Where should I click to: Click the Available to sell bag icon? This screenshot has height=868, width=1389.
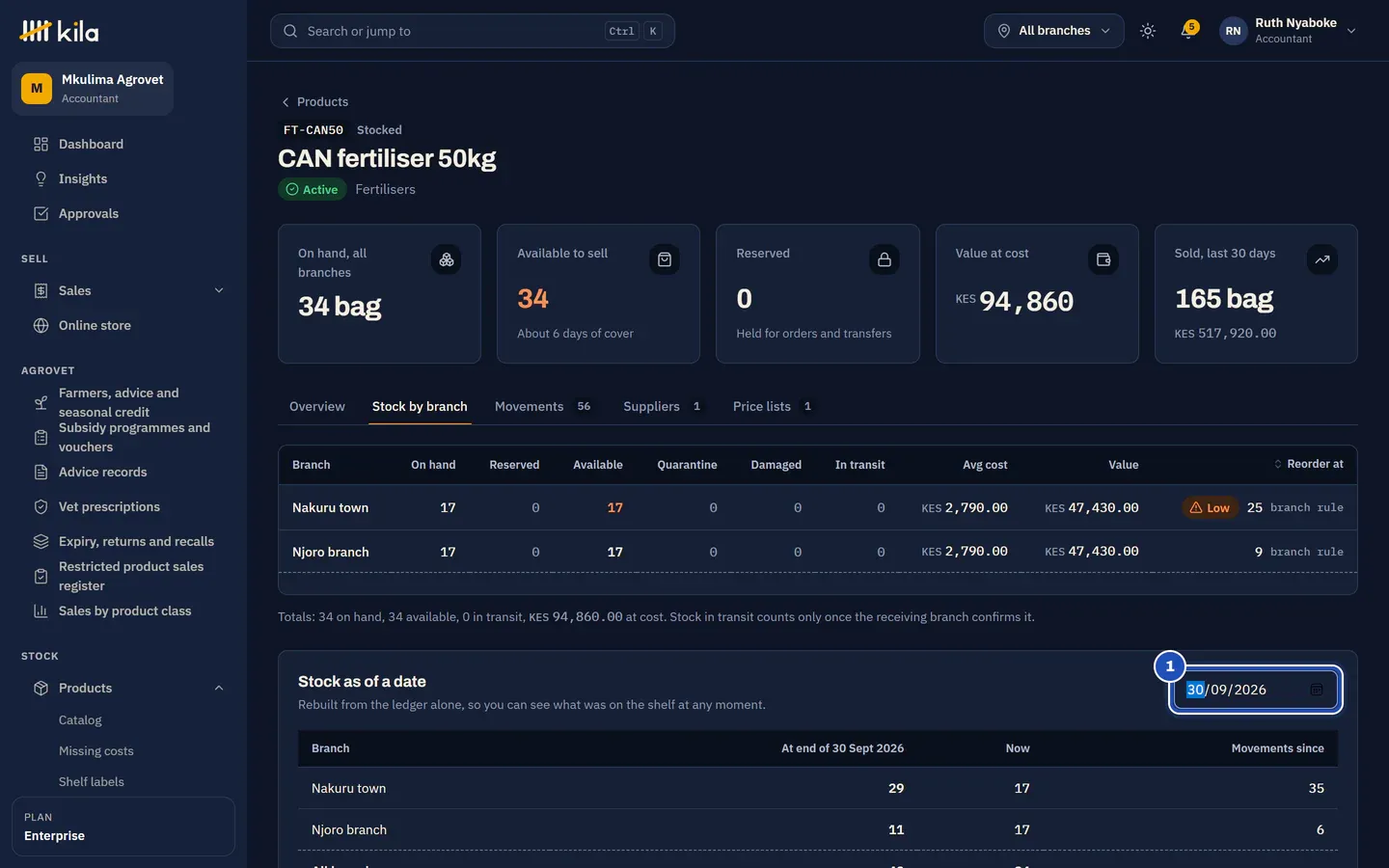pos(665,259)
